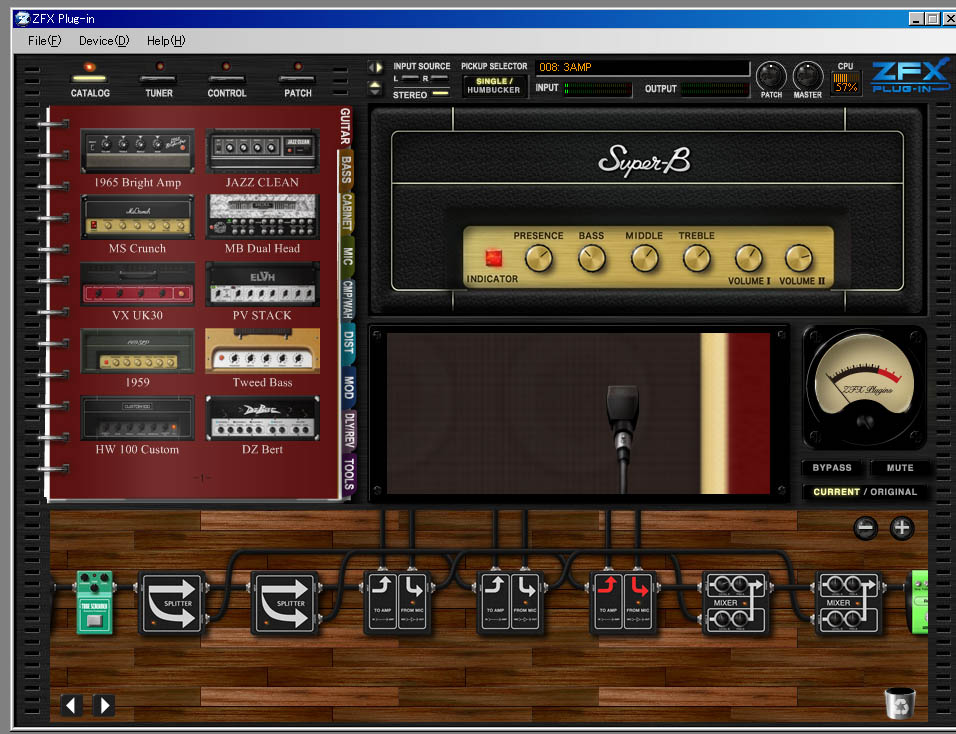This screenshot has height=734, width=956.
Task: Click the trash bin icon
Action: point(900,703)
